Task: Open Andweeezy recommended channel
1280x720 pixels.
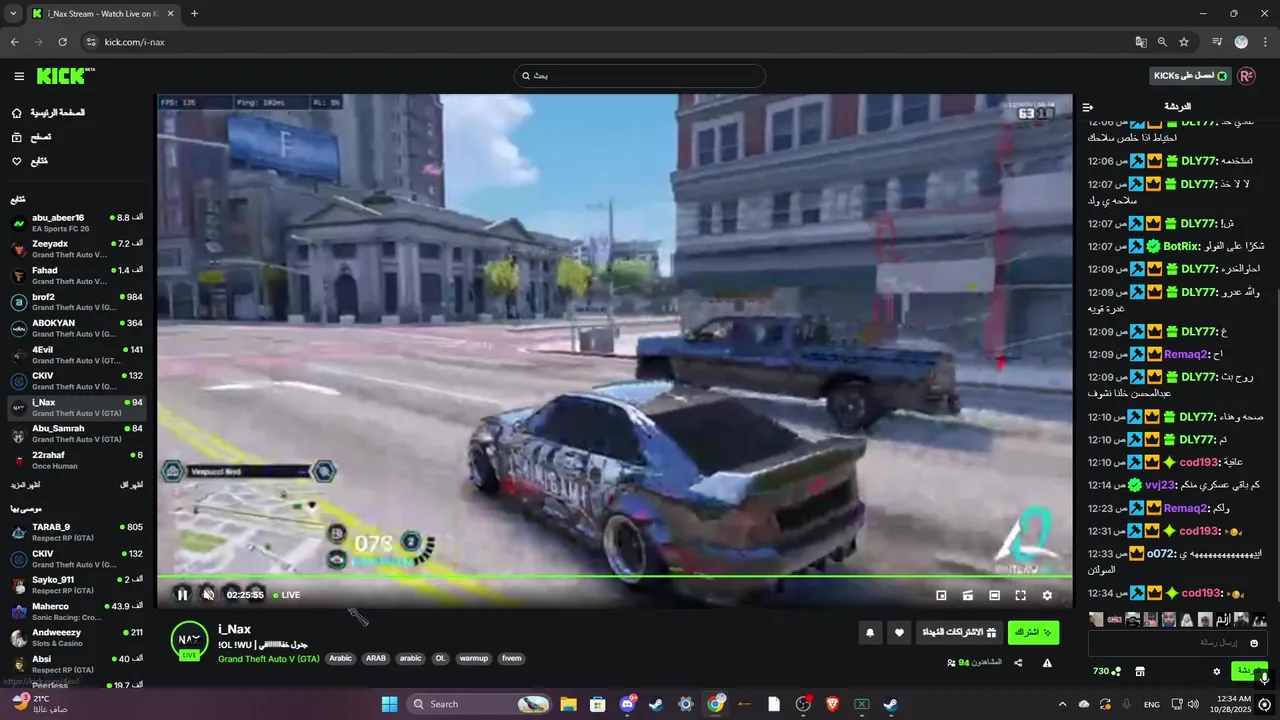Action: click(78, 637)
